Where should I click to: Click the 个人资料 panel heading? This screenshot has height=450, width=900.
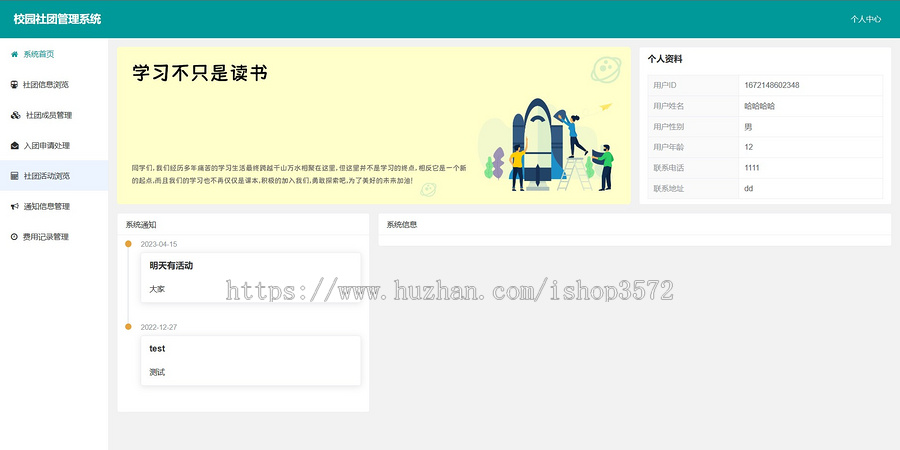[x=665, y=59]
